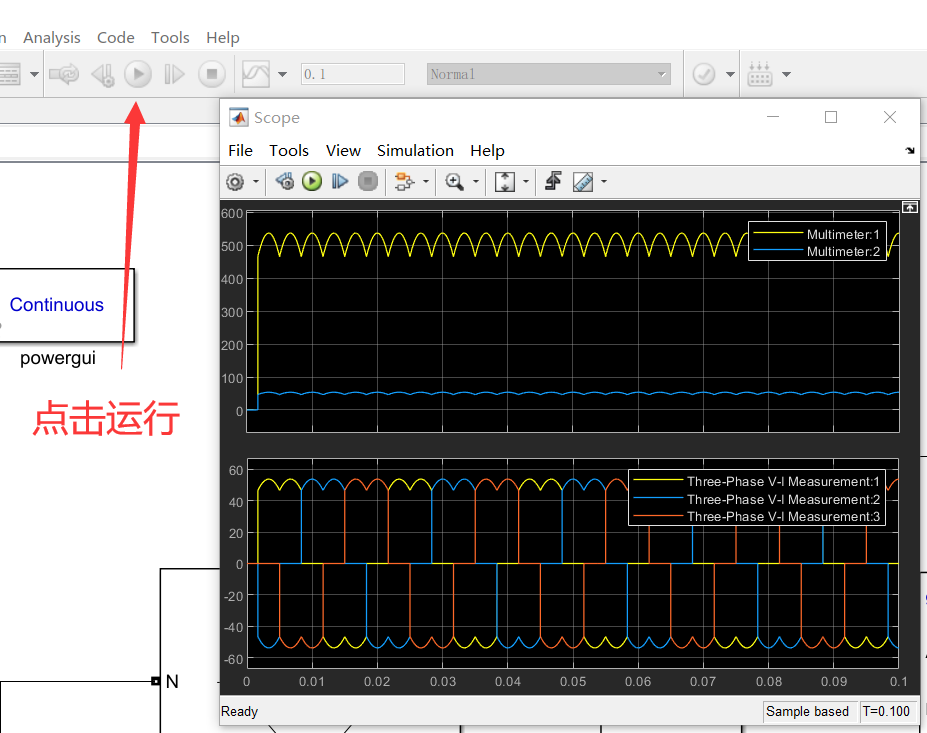
Task: Click the library browser icon in Simulink toolbar
Action: pos(10,74)
